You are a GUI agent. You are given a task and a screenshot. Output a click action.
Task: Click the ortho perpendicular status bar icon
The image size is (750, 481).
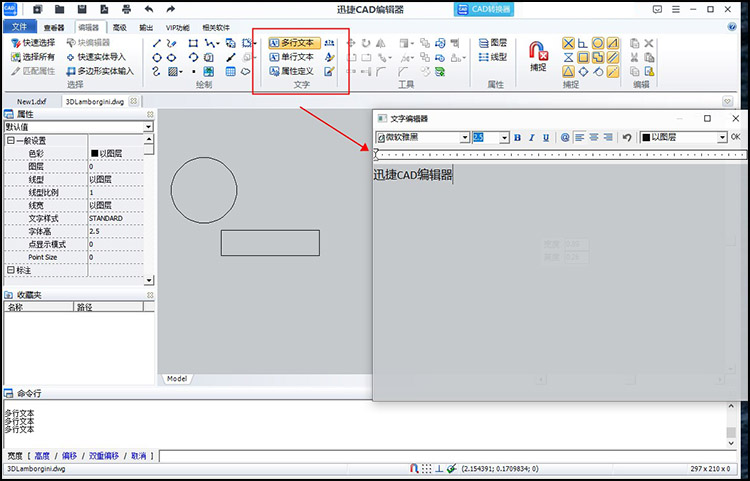pyautogui.click(x=439, y=469)
